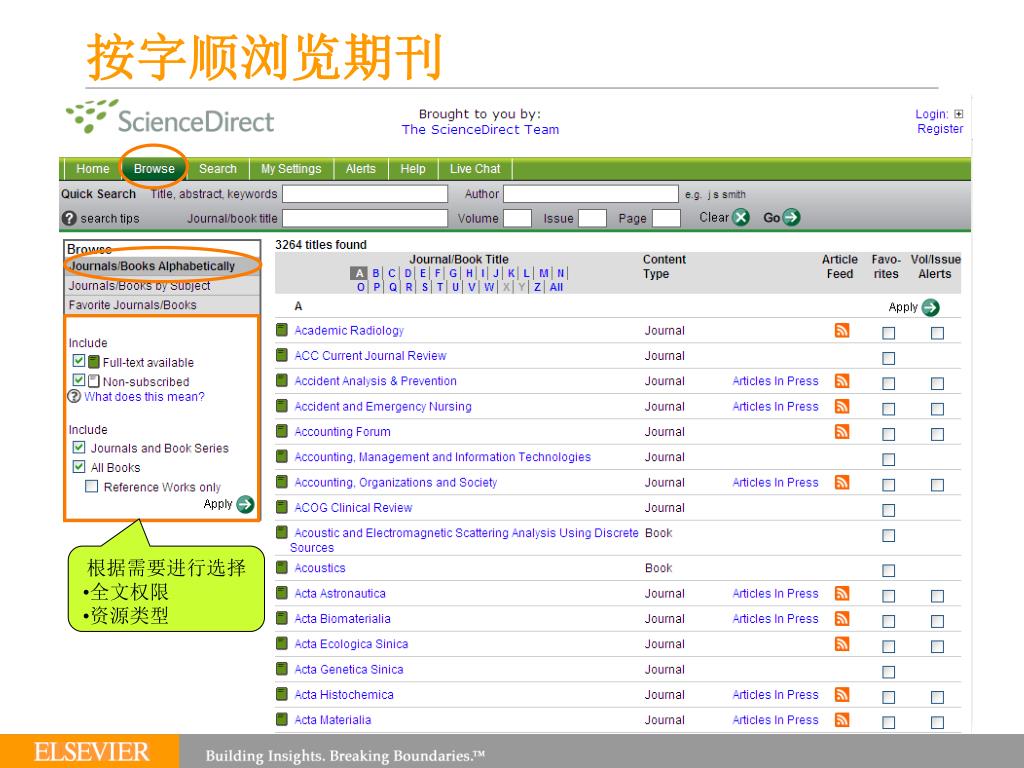
Task: Click the Go arrow icon in Quick Search
Action: pos(791,217)
